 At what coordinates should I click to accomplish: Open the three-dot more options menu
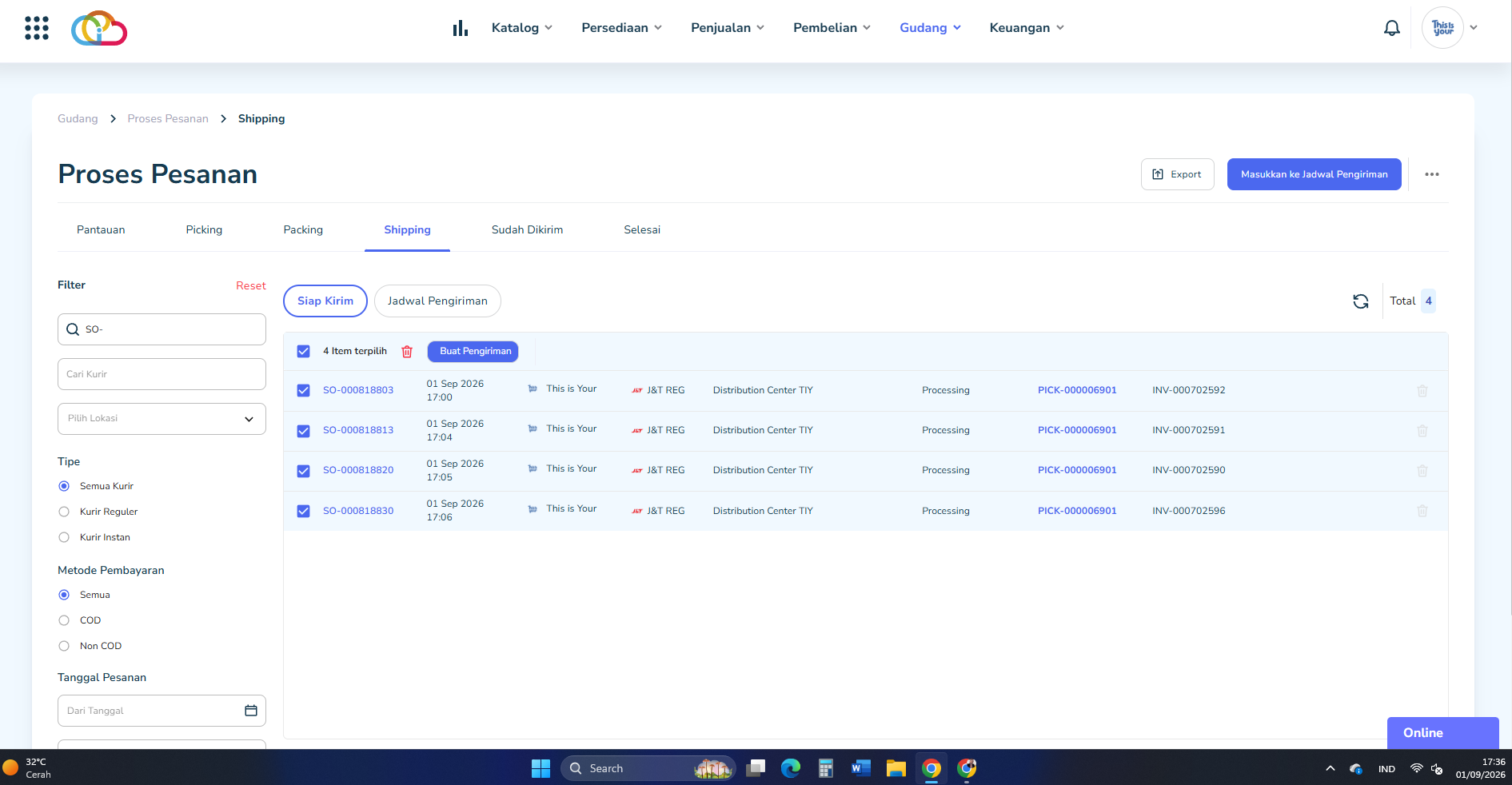[1432, 174]
